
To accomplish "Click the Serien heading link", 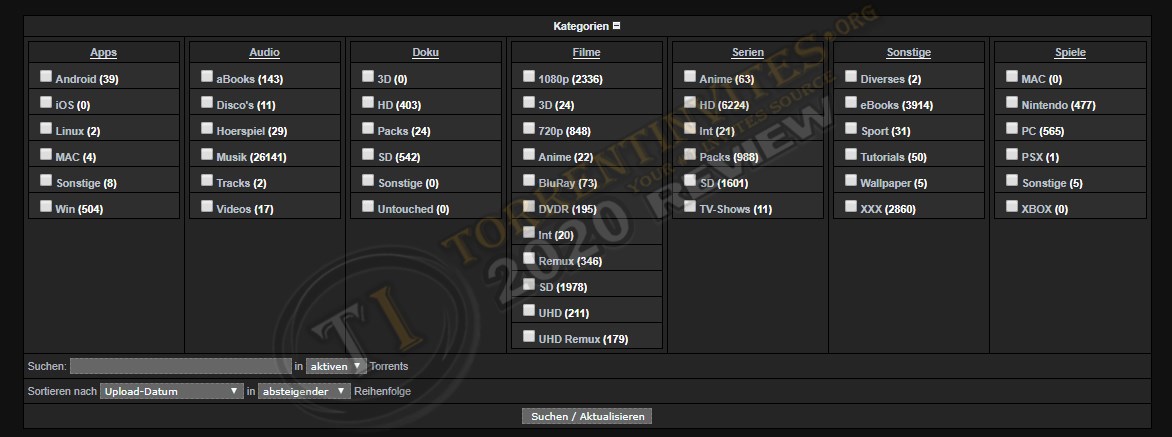I will click(747, 53).
